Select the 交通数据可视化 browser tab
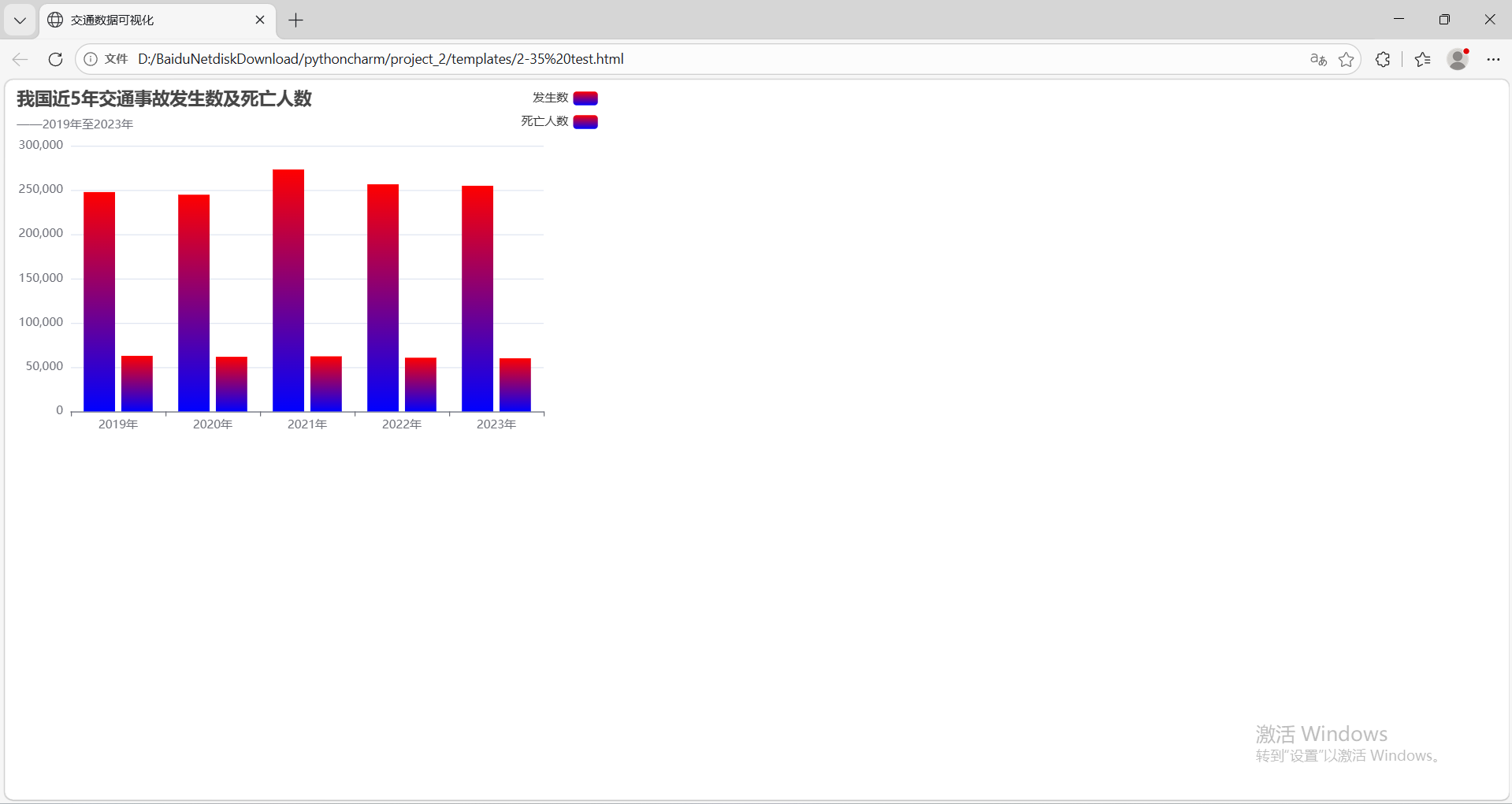This screenshot has width=1512, height=804. (x=158, y=20)
